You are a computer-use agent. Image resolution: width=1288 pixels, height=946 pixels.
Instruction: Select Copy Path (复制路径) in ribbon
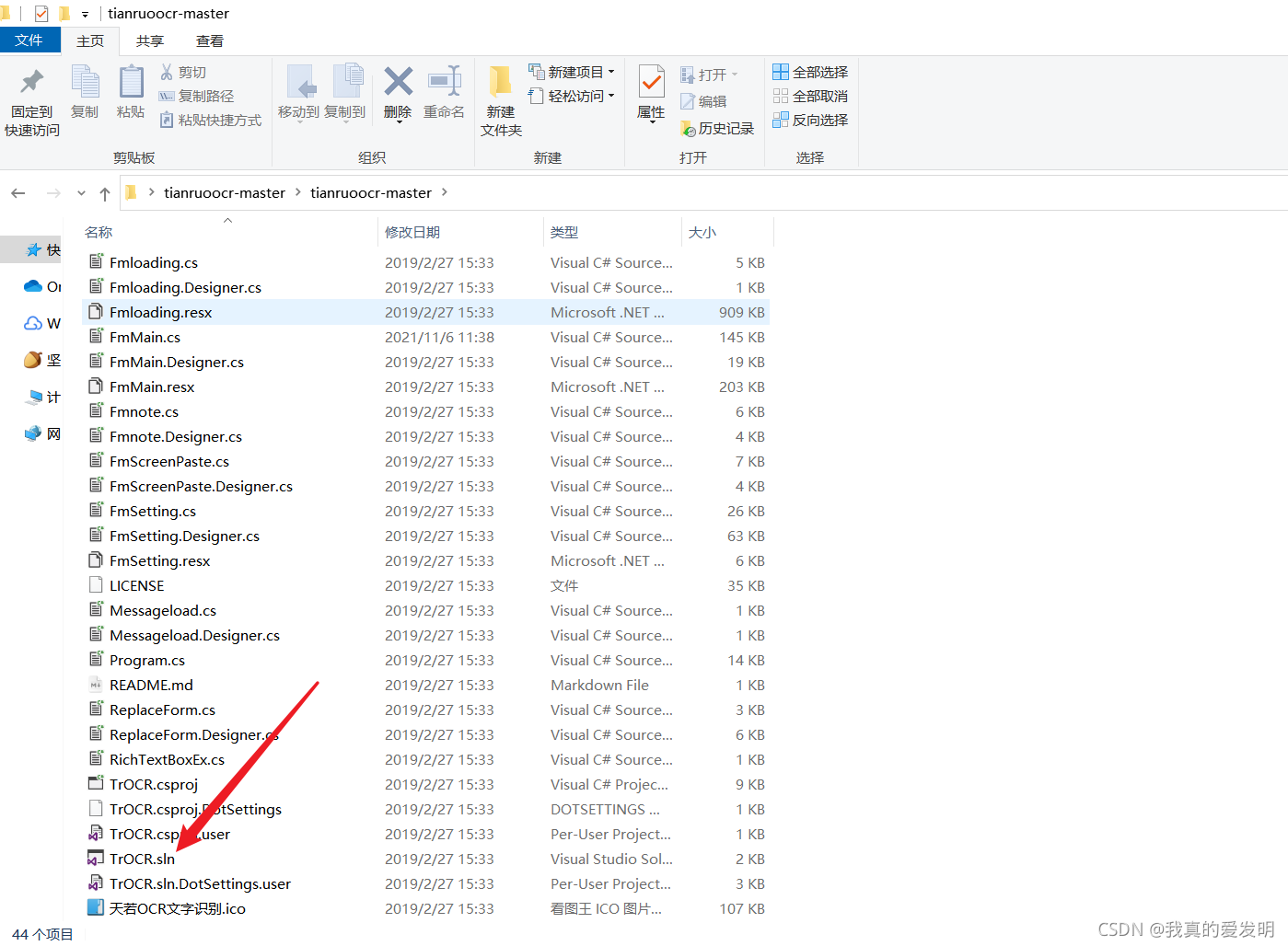click(196, 96)
